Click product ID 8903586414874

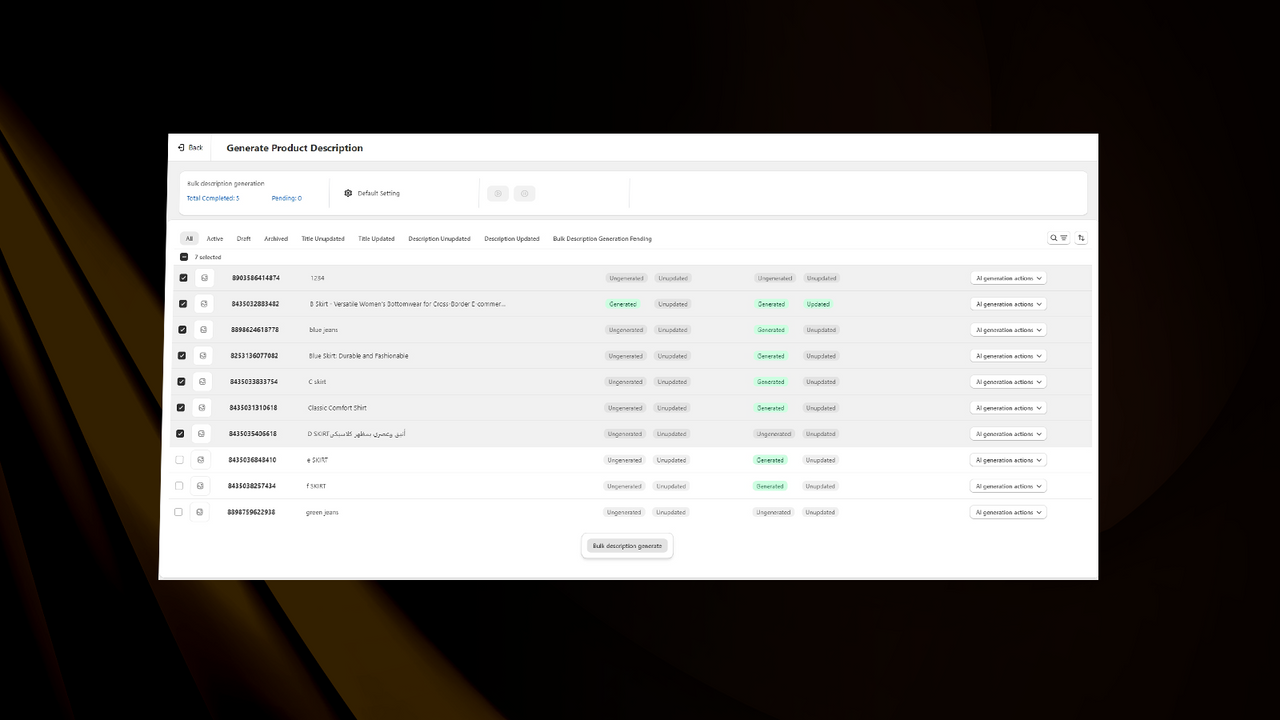[x=256, y=278]
